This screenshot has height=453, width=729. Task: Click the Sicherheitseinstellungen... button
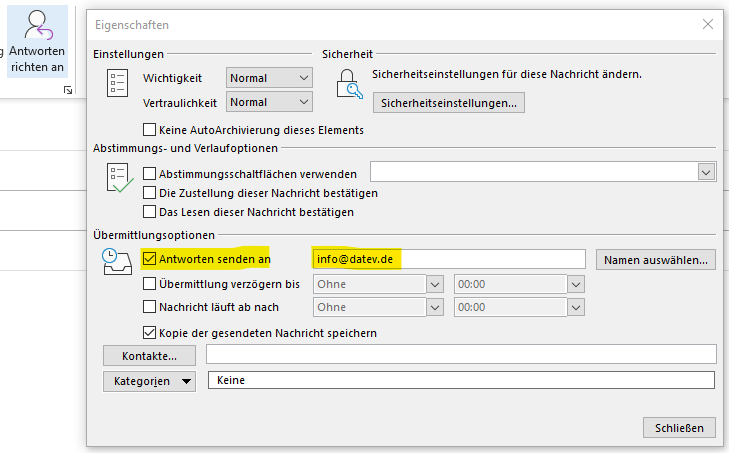click(x=449, y=103)
